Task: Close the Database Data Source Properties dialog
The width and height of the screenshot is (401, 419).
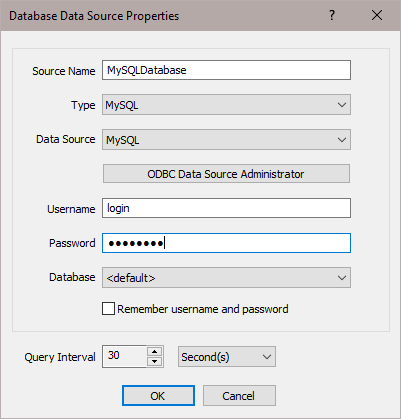Action: (377, 15)
